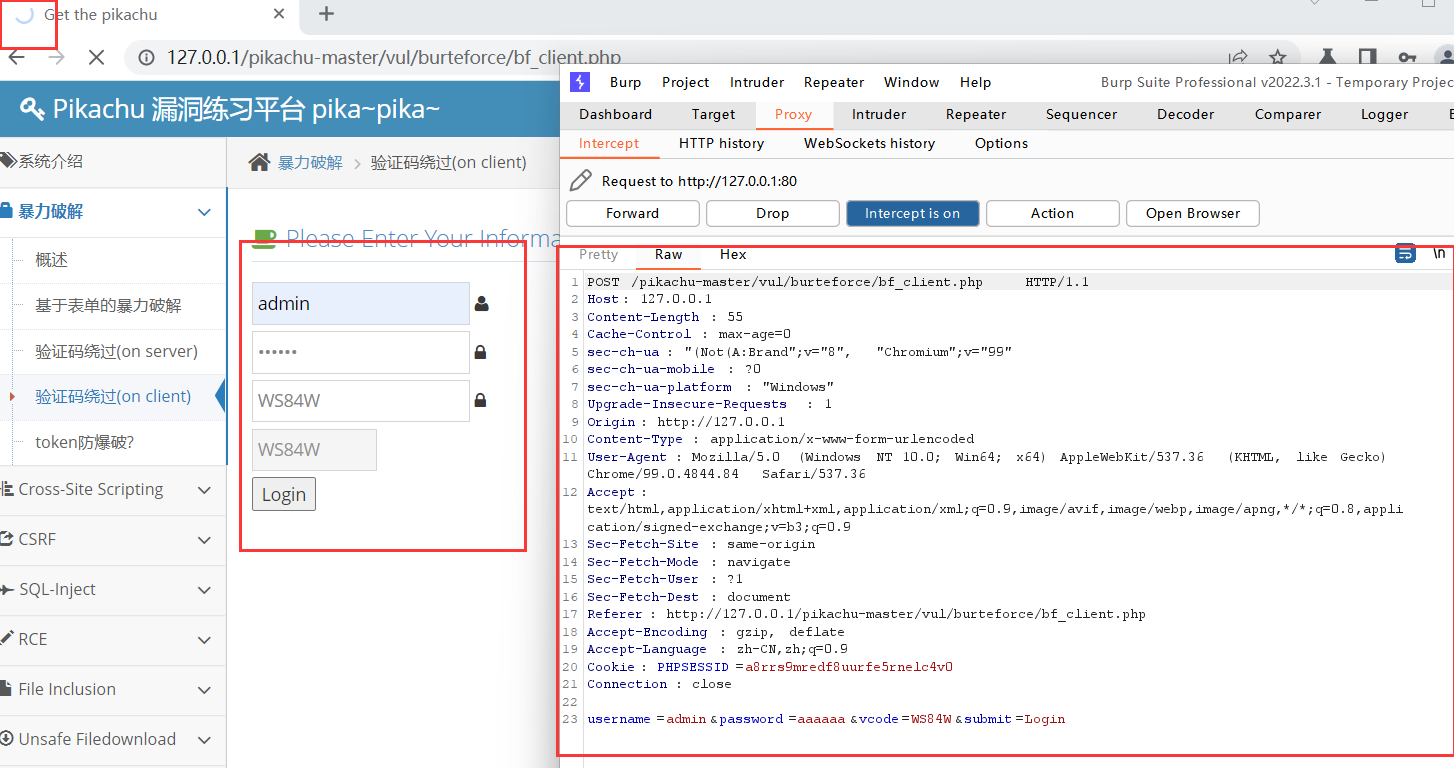Toggle the Intercept is on button
1454x768 pixels.
tap(912, 213)
